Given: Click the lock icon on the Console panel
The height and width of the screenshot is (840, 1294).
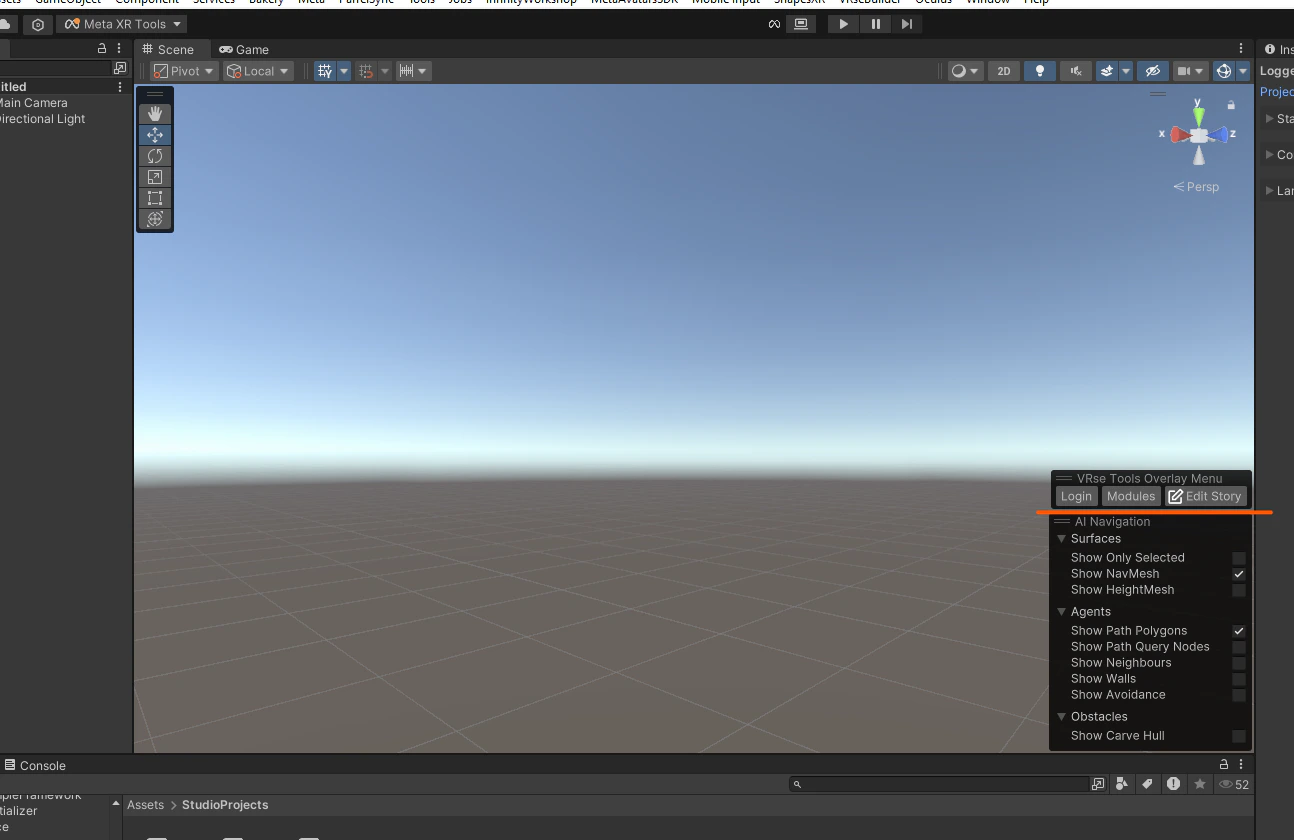Looking at the screenshot, I should [1222, 765].
